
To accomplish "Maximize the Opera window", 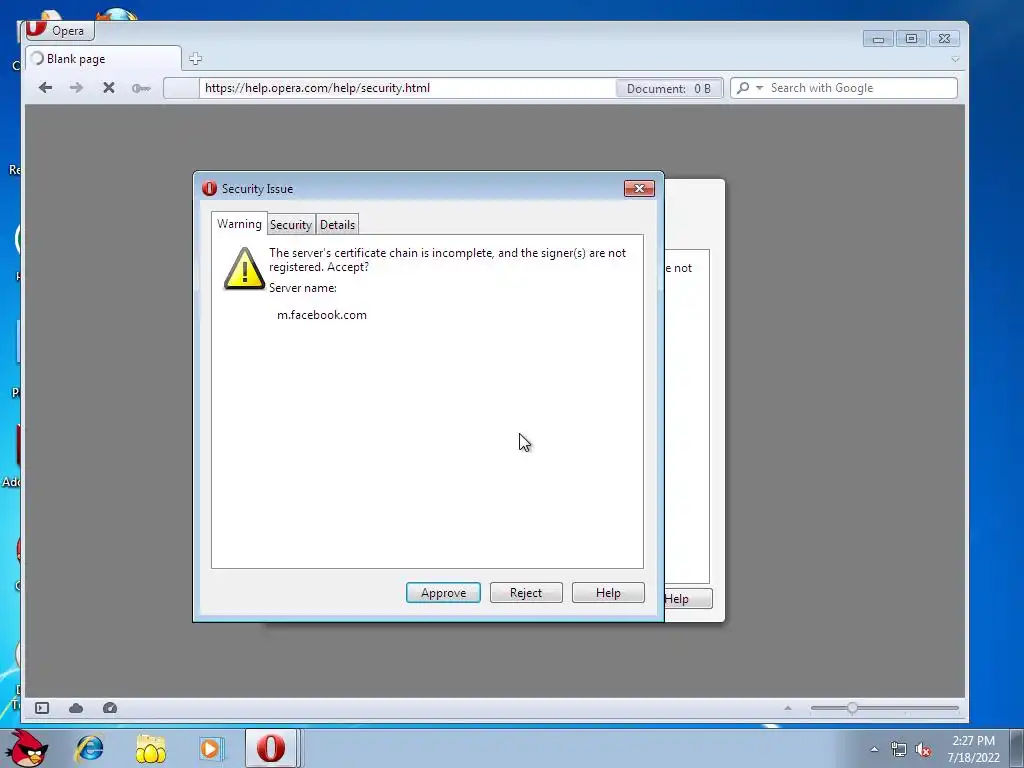I will coord(911,39).
